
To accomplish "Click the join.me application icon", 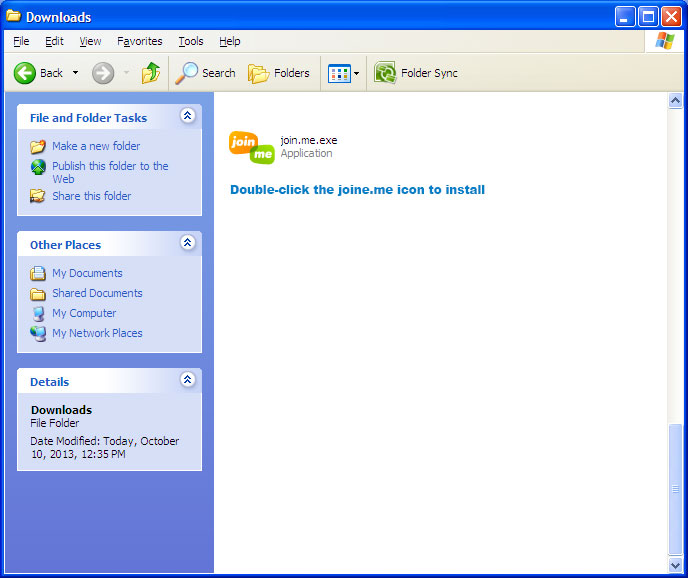I will pyautogui.click(x=251, y=147).
